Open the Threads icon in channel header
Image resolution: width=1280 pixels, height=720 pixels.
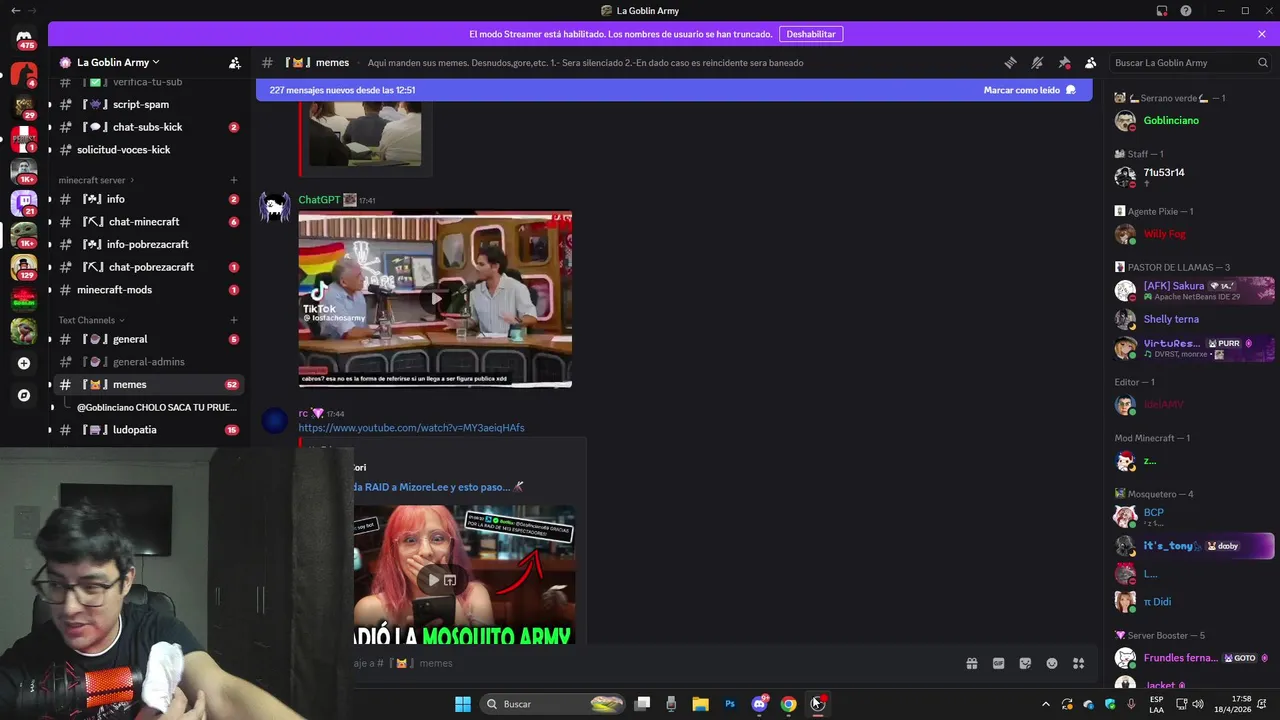(1010, 62)
